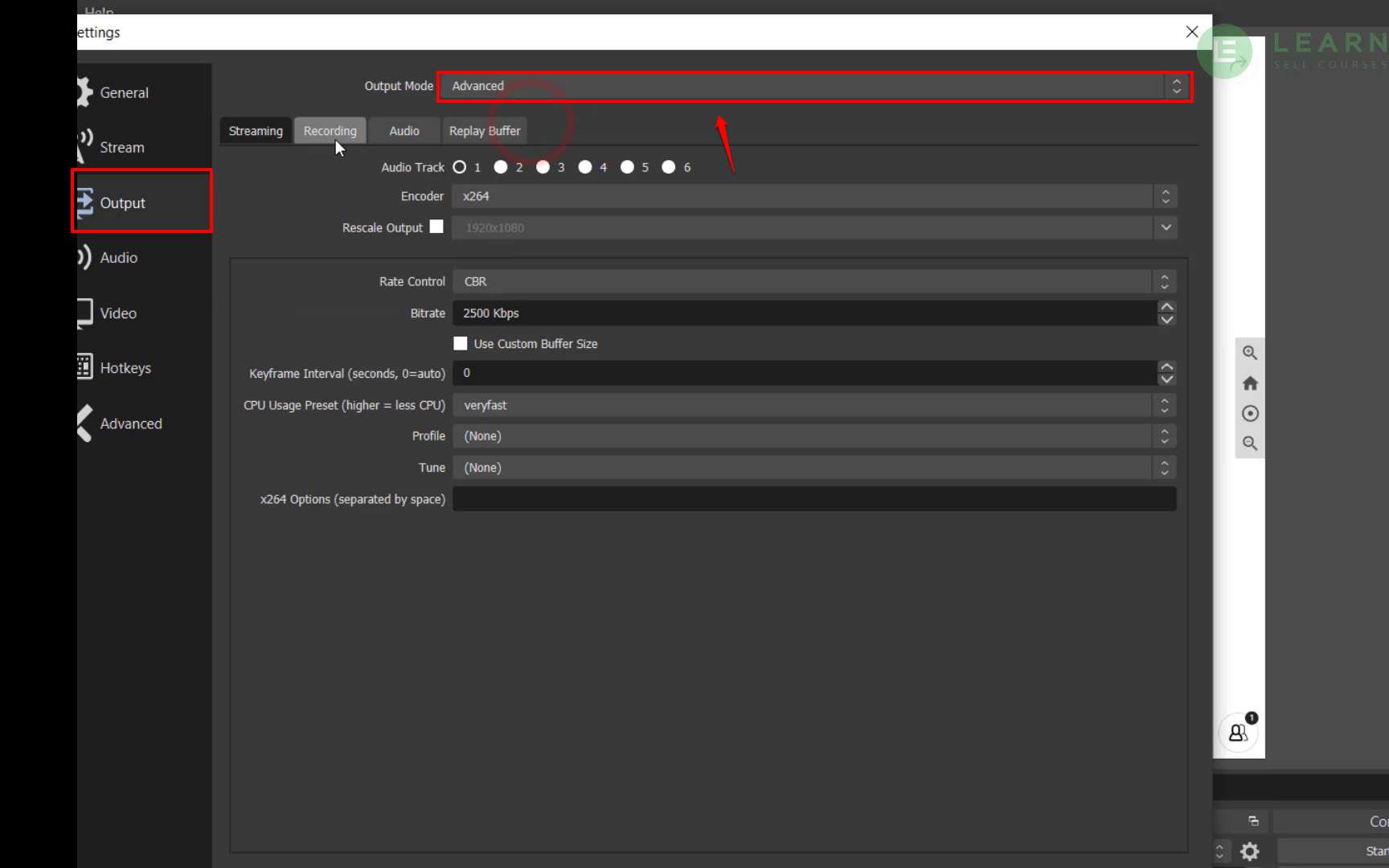Expand the Output Mode dropdown
1389x868 pixels.
[813, 86]
